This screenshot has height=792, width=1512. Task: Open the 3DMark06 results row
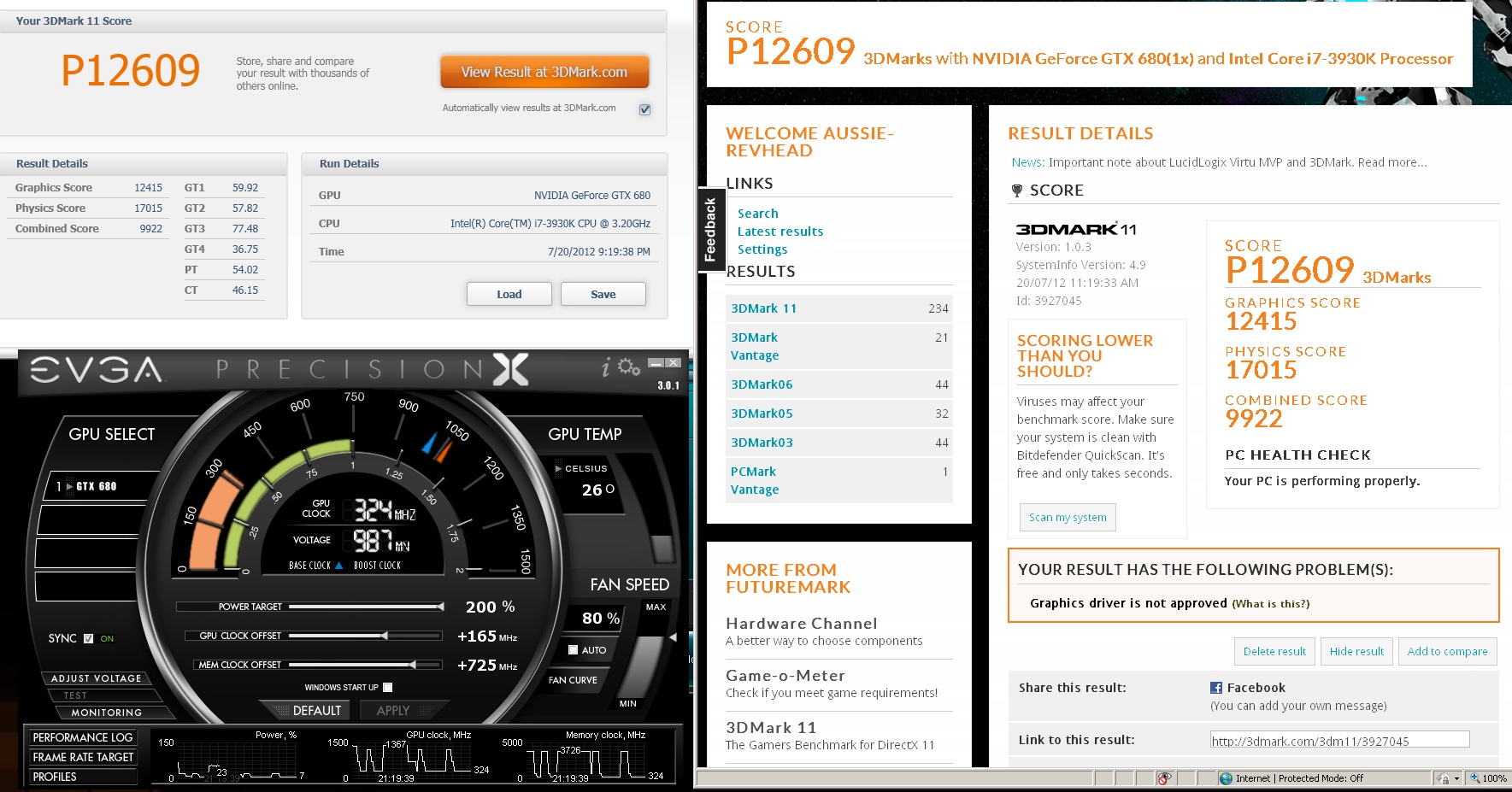(838, 384)
